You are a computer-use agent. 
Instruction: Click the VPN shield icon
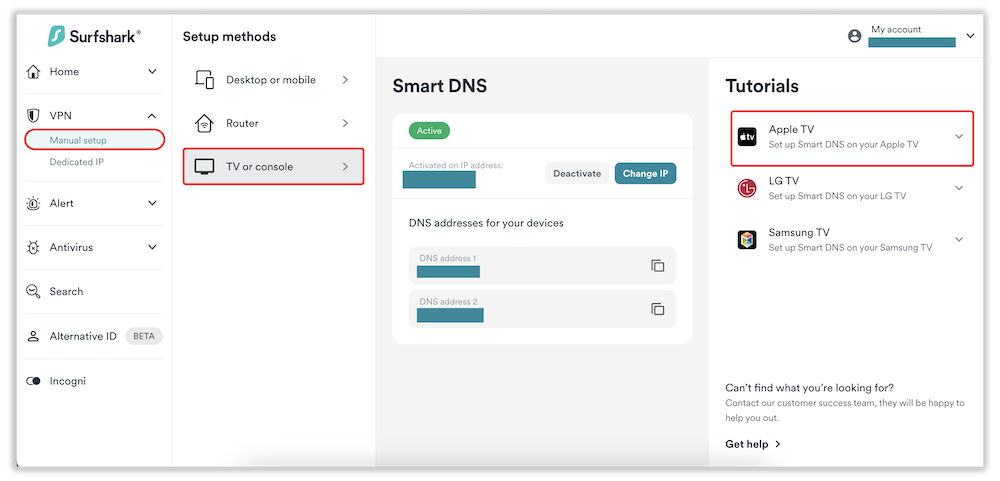pos(33,115)
